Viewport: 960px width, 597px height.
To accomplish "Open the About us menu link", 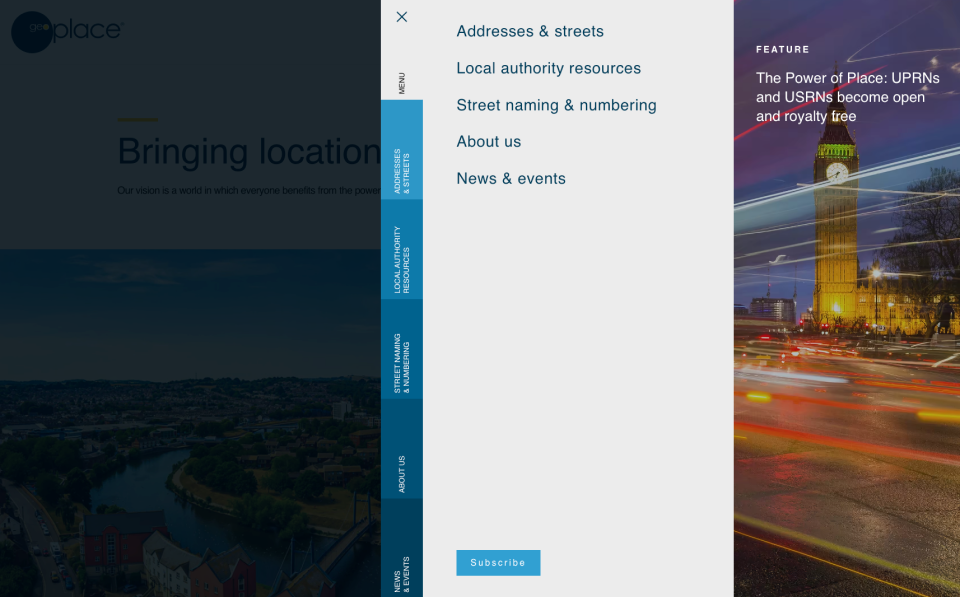I will [x=489, y=141].
